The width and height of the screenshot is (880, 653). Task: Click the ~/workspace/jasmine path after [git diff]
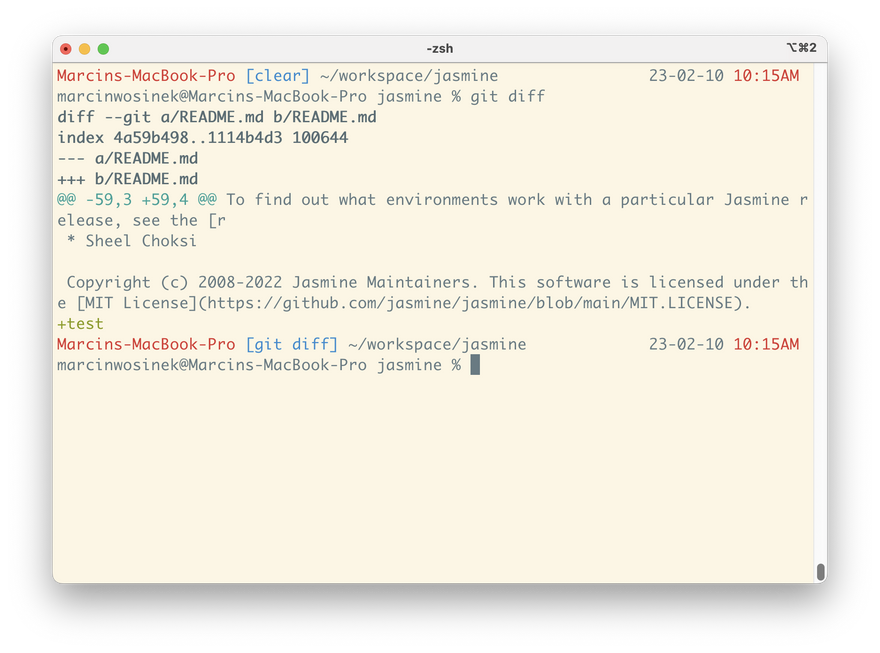437,344
